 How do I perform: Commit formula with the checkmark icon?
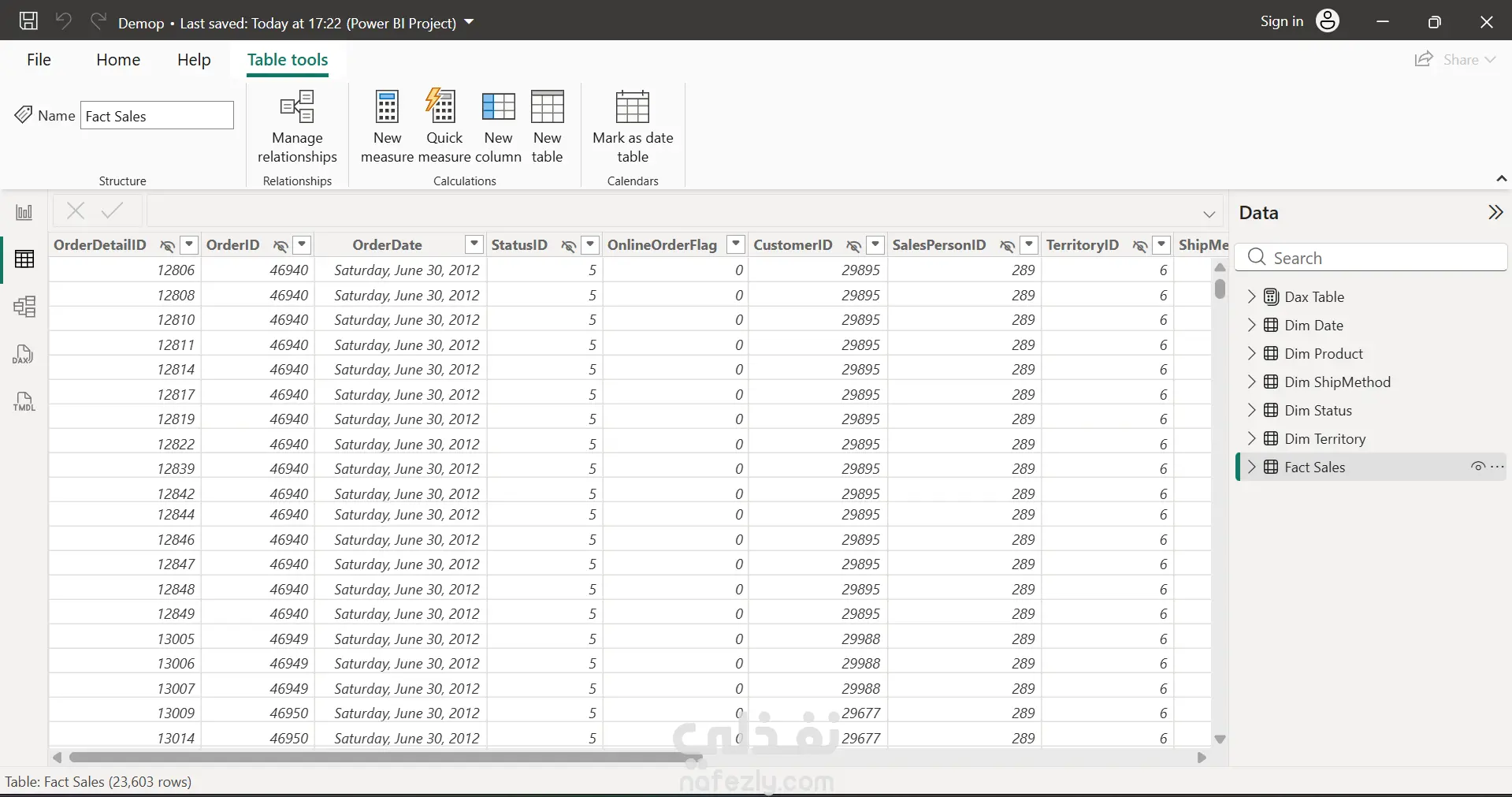tap(113, 210)
